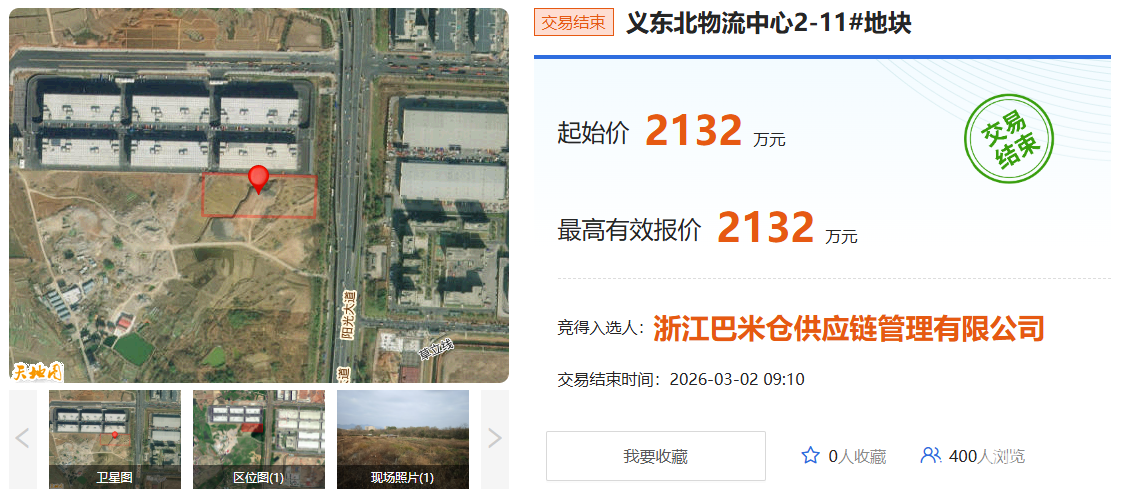Click the 0人收藏 count text
The width and height of the screenshot is (1122, 499).
coord(857,456)
